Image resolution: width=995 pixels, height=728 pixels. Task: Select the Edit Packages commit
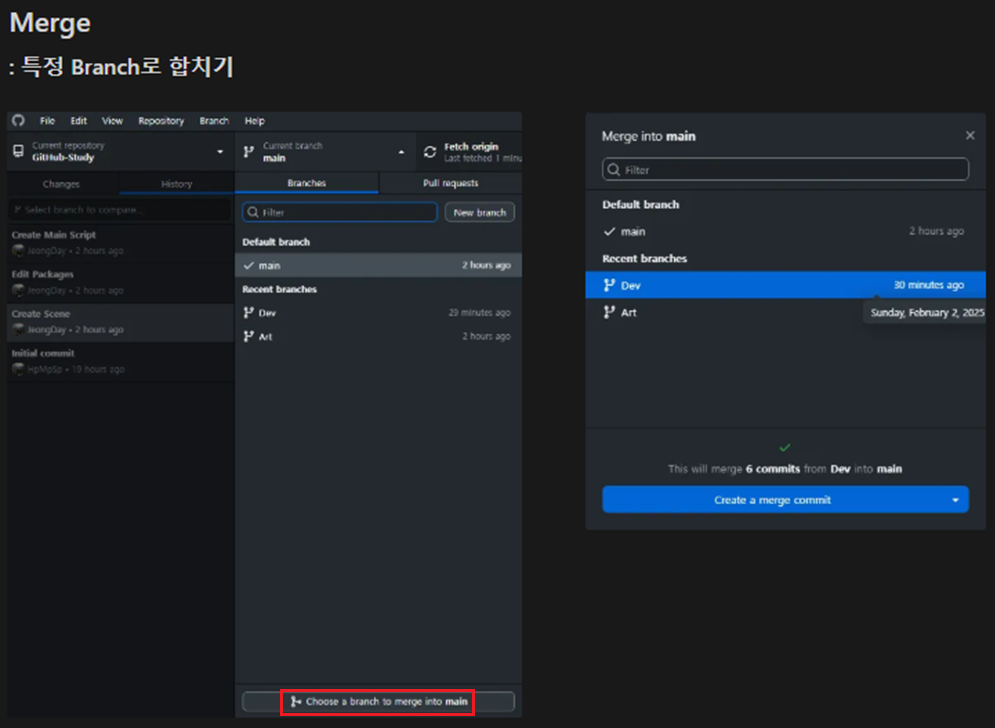pyautogui.click(x=121, y=282)
